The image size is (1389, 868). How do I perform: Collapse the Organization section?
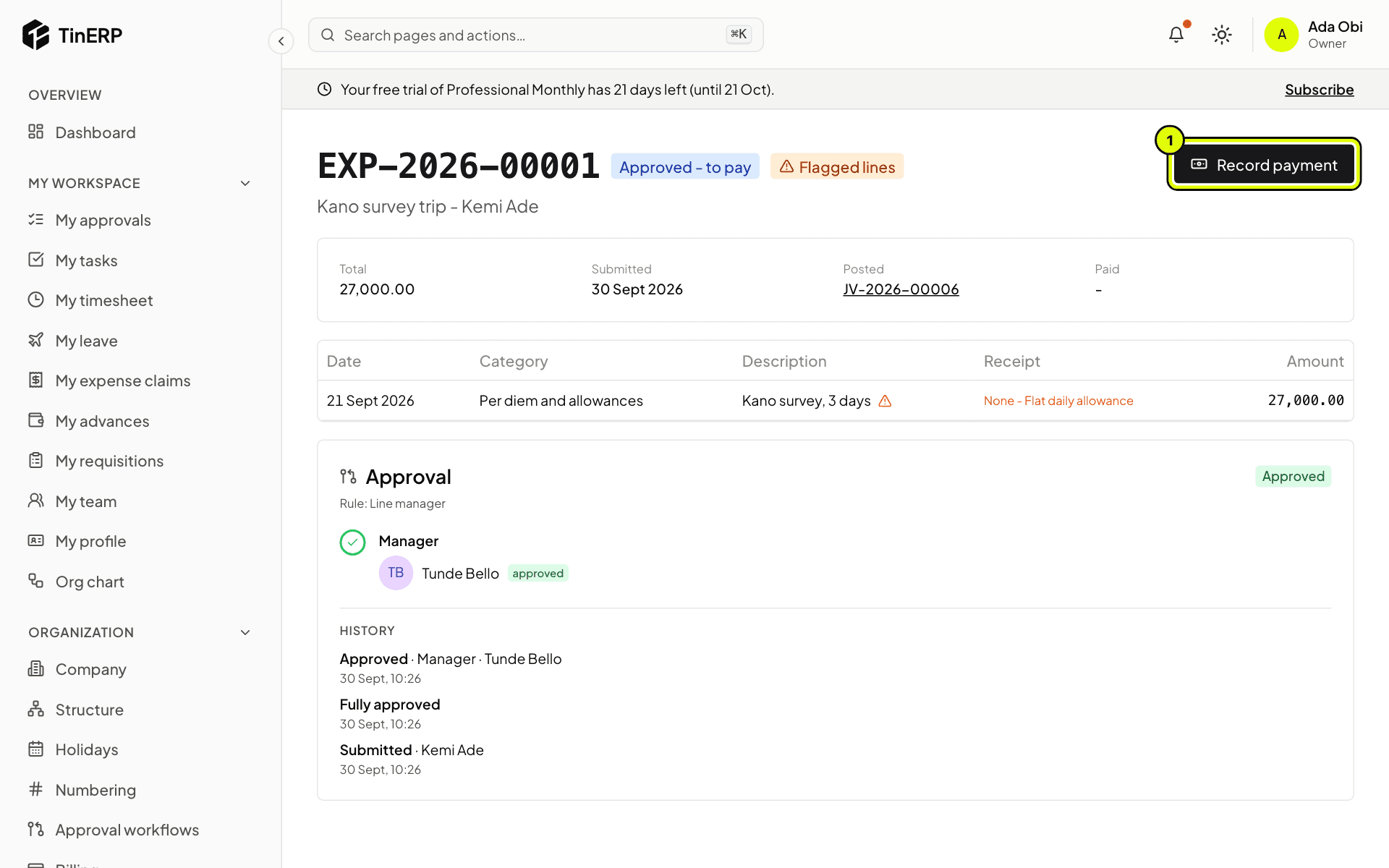pos(245,632)
